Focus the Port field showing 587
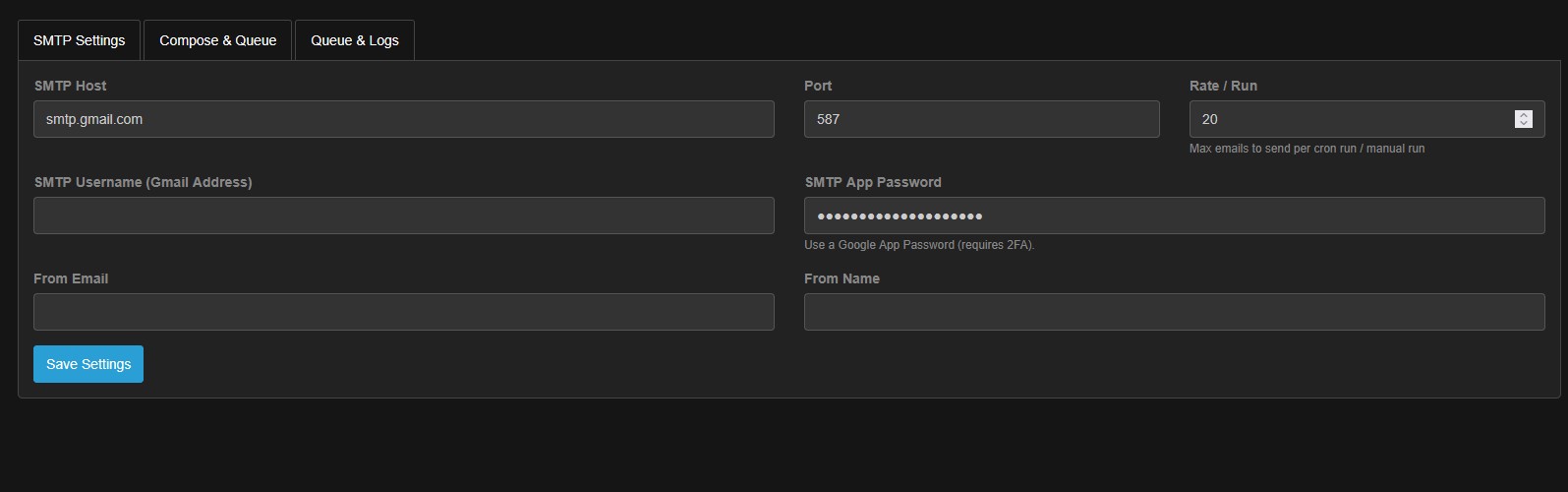1568x492 pixels. [x=981, y=119]
